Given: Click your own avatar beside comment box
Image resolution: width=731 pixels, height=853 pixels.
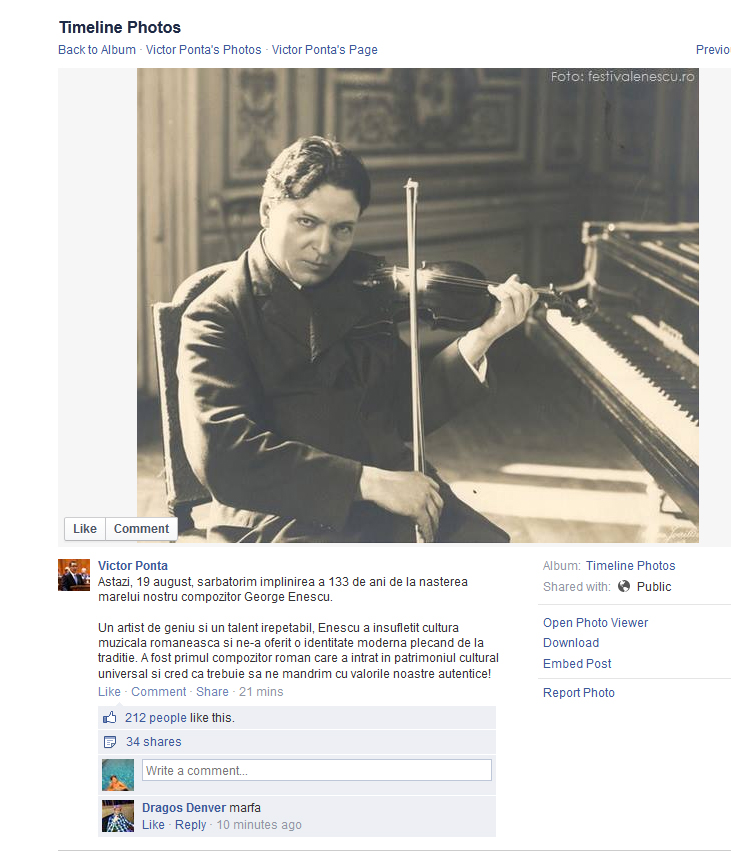Looking at the screenshot, I should point(118,775).
